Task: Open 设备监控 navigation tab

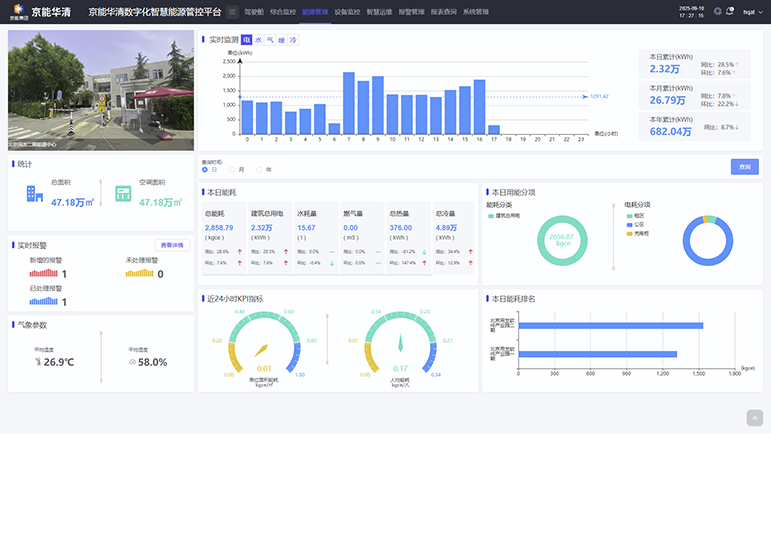Action: [x=347, y=12]
